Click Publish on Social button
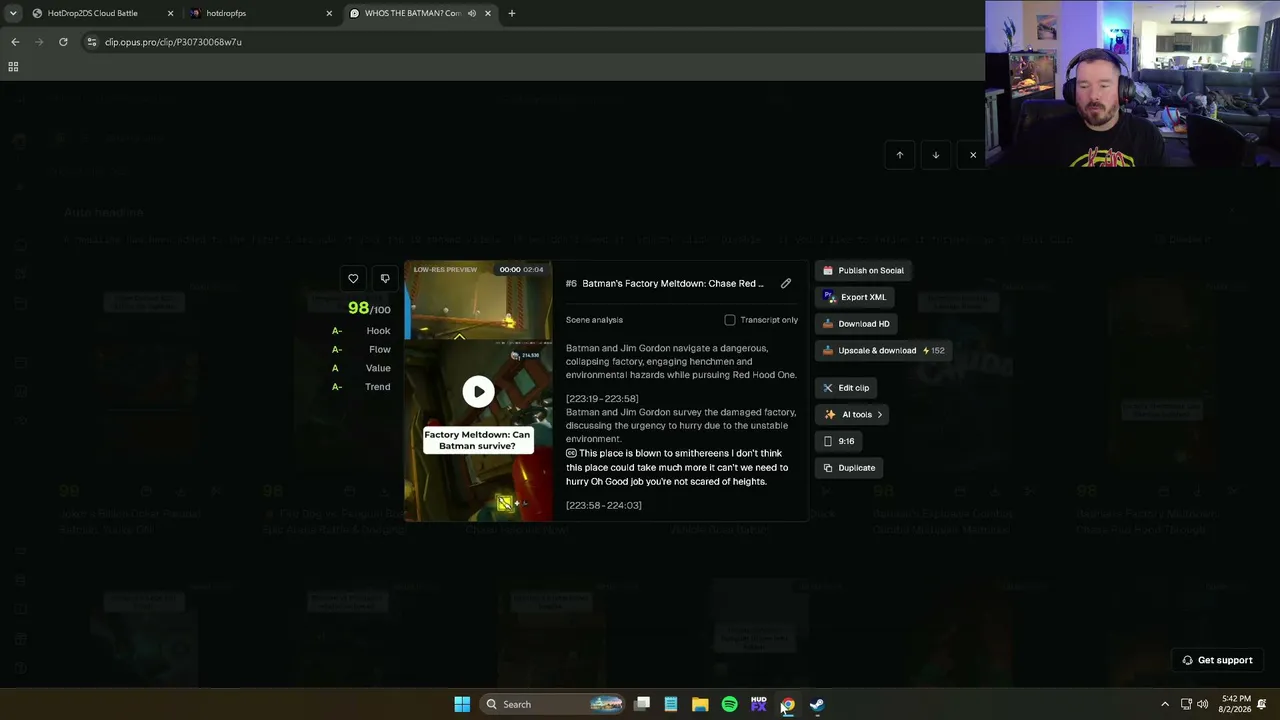 (x=862, y=270)
